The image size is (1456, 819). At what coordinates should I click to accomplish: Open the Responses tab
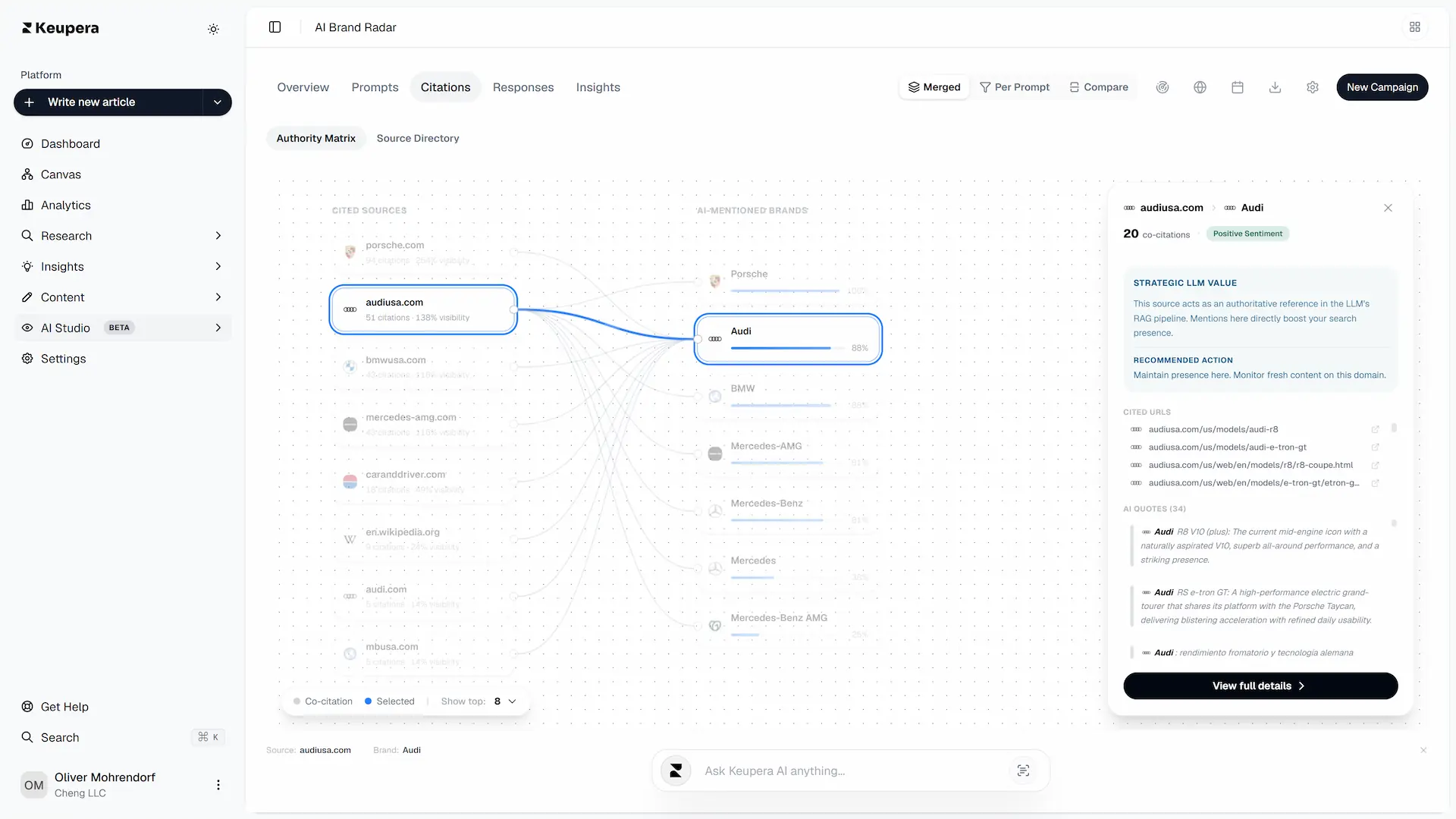(x=523, y=87)
